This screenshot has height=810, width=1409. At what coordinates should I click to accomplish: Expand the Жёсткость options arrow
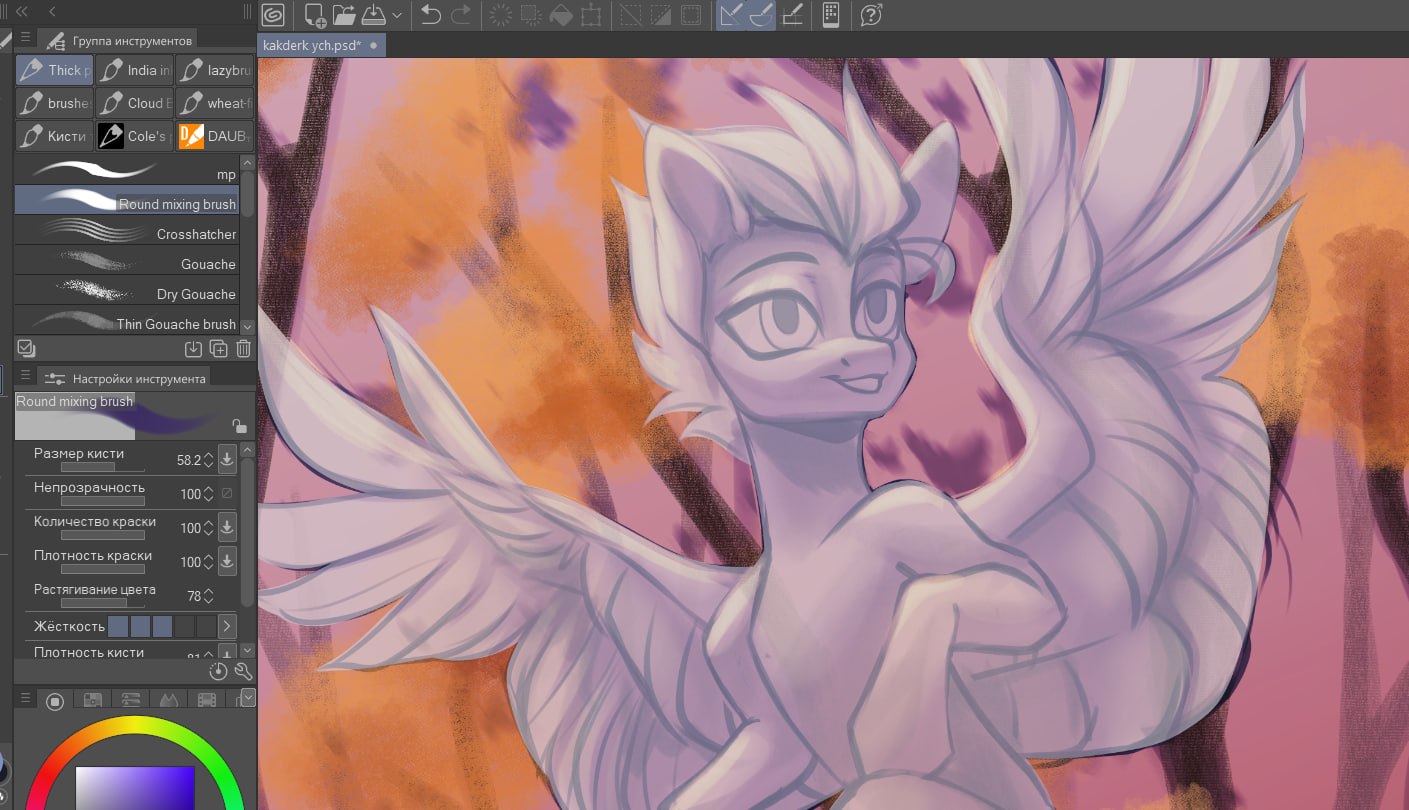[x=227, y=627]
